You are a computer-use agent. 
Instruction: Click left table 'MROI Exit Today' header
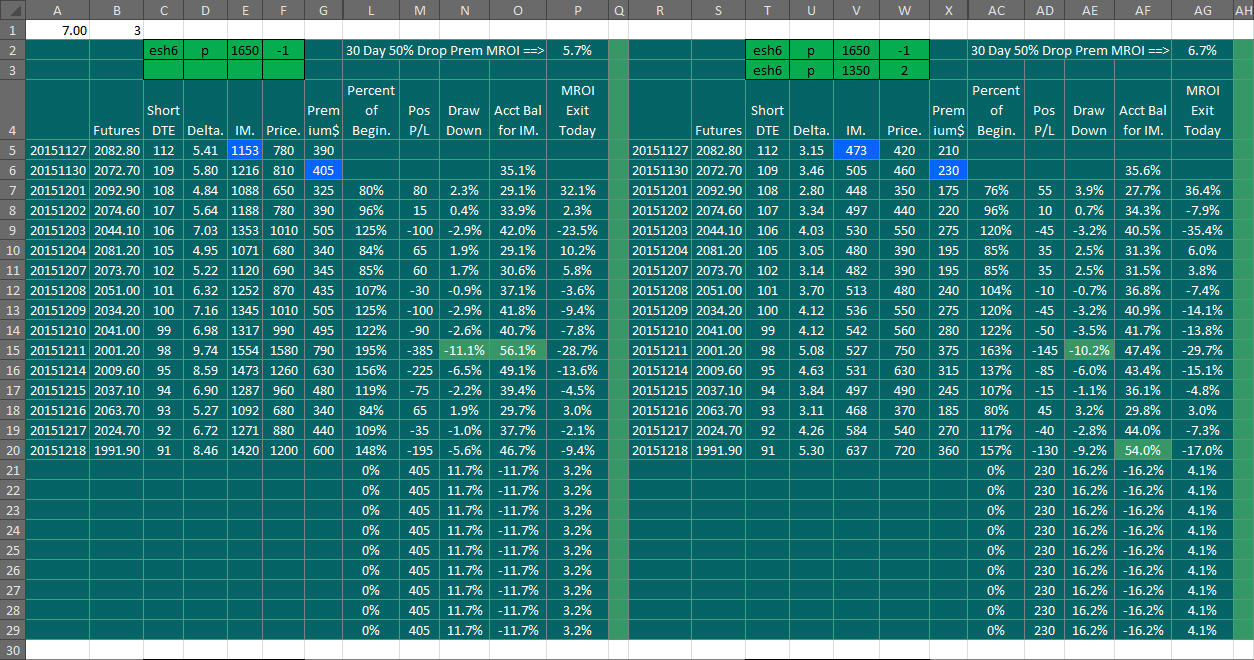point(577,110)
